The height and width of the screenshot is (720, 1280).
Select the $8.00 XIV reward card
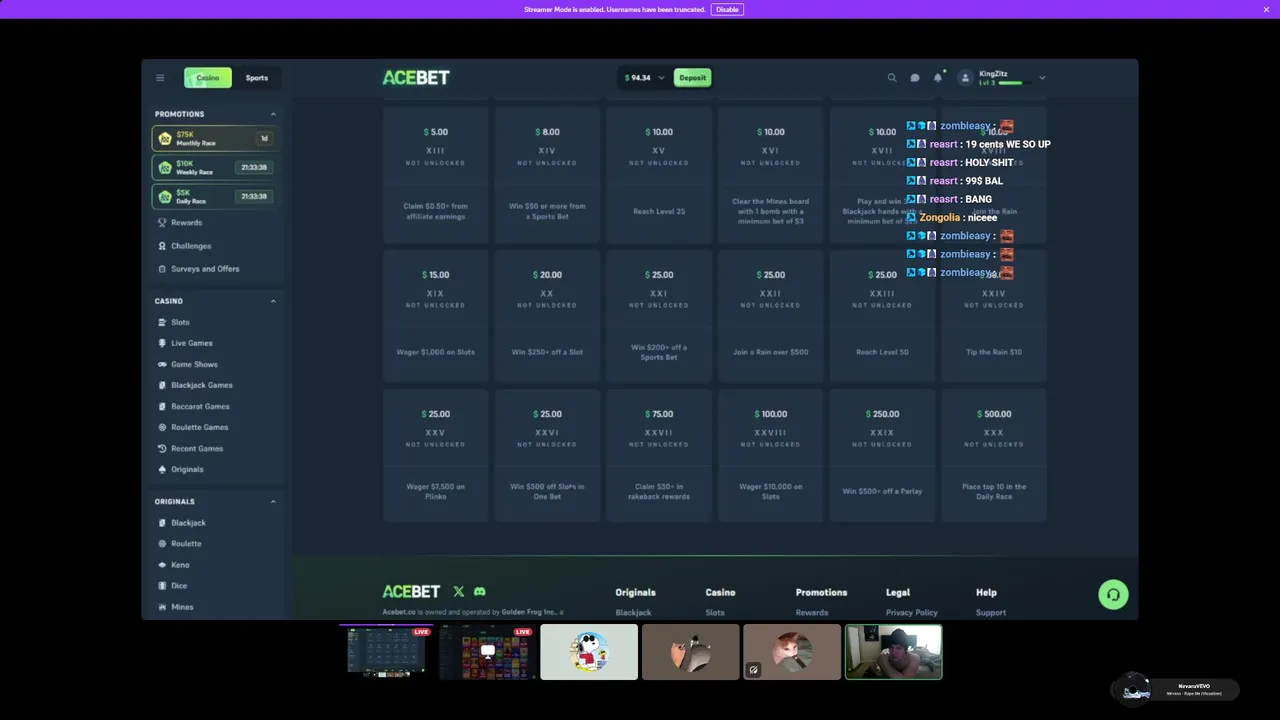pos(547,175)
